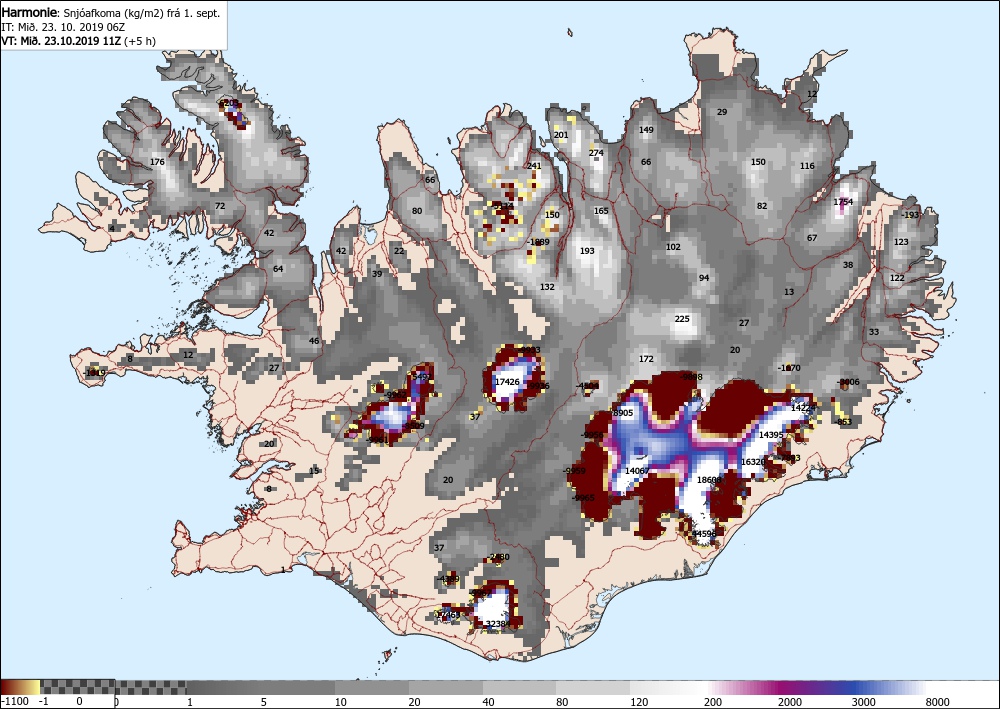Click the map value 22
The width and height of the screenshot is (1000, 709).
(399, 251)
